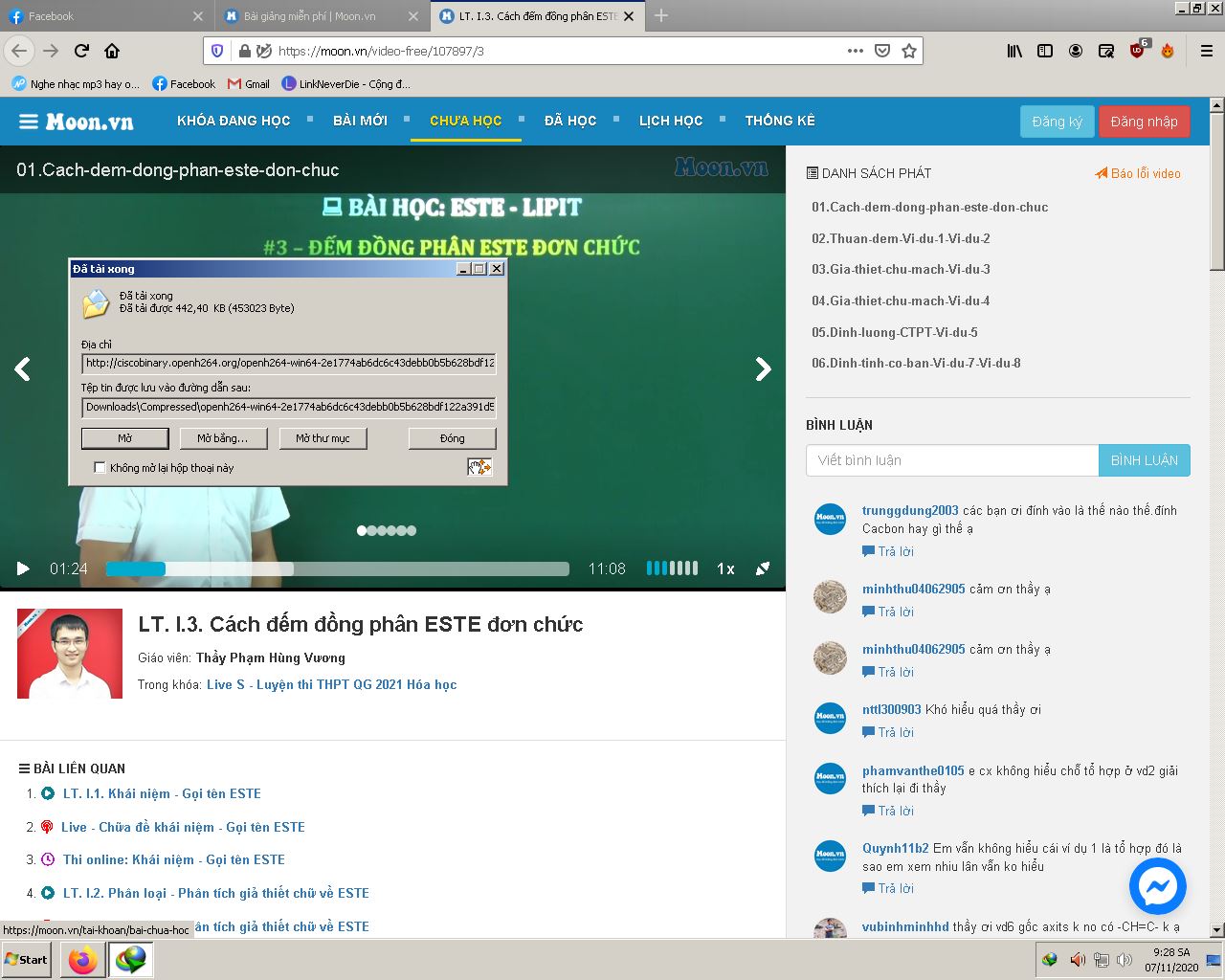
Task: Expand the page actions three-dots menu
Action: pyautogui.click(x=854, y=51)
